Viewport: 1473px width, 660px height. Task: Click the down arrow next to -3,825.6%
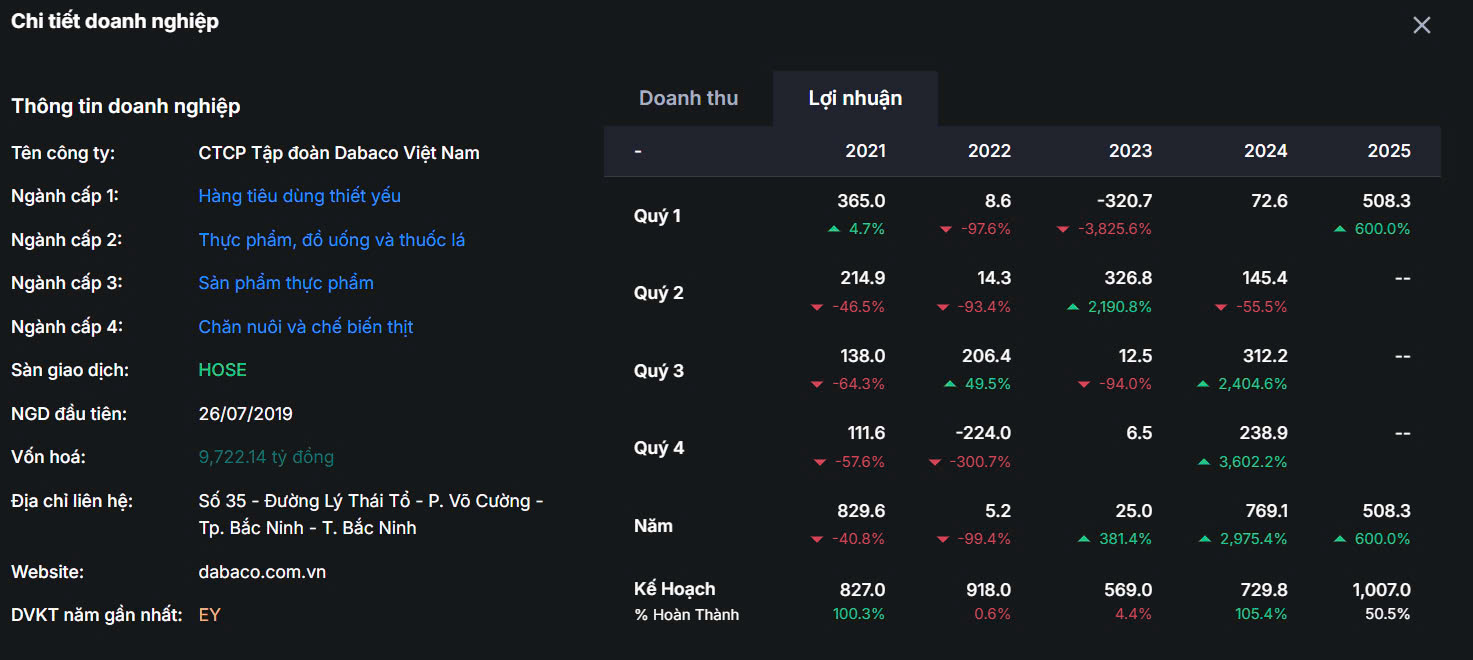1063,230
